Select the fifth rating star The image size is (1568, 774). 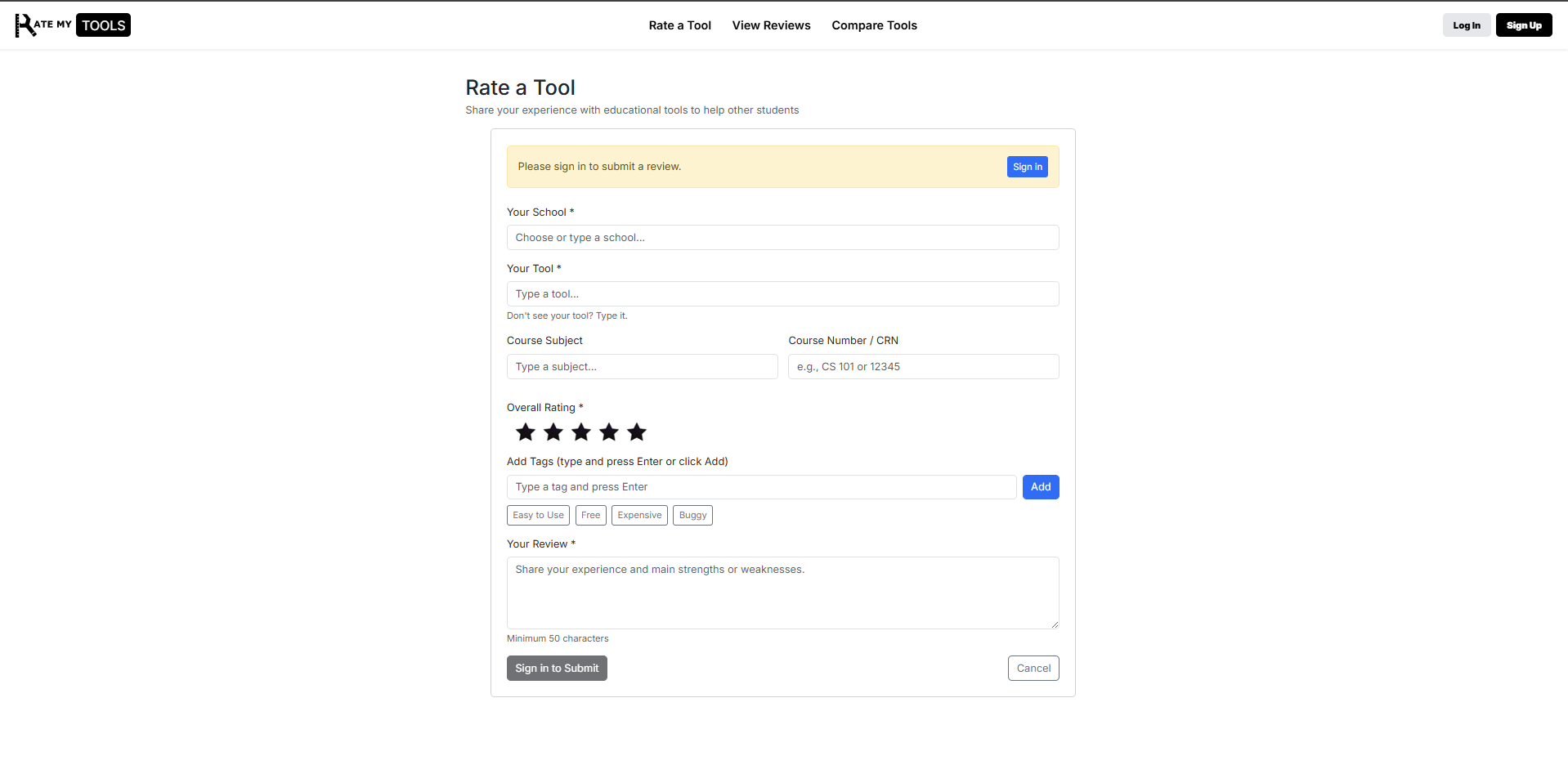click(x=637, y=432)
